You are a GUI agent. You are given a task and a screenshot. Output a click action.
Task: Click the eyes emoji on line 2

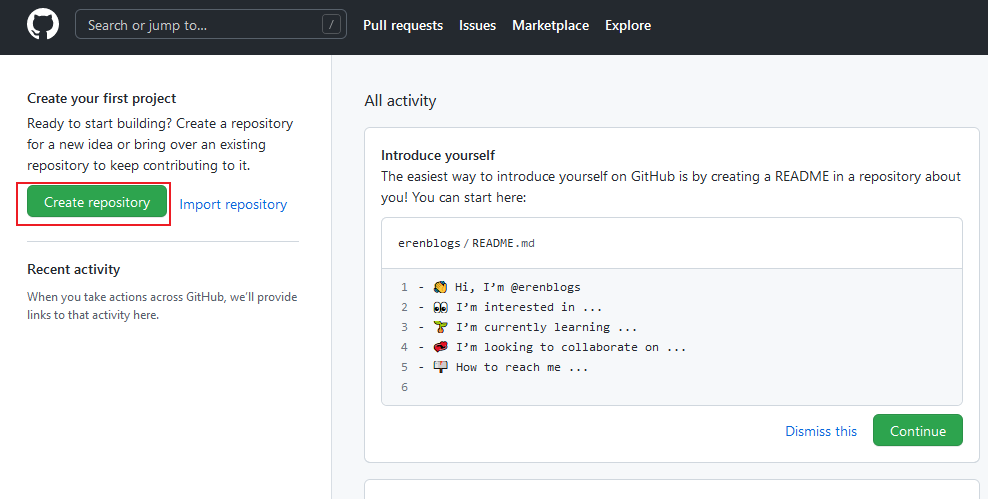pos(439,307)
